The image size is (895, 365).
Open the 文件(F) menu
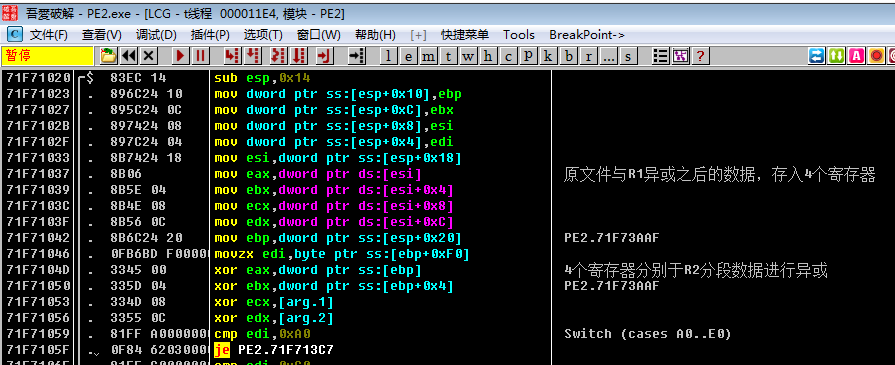(49, 35)
